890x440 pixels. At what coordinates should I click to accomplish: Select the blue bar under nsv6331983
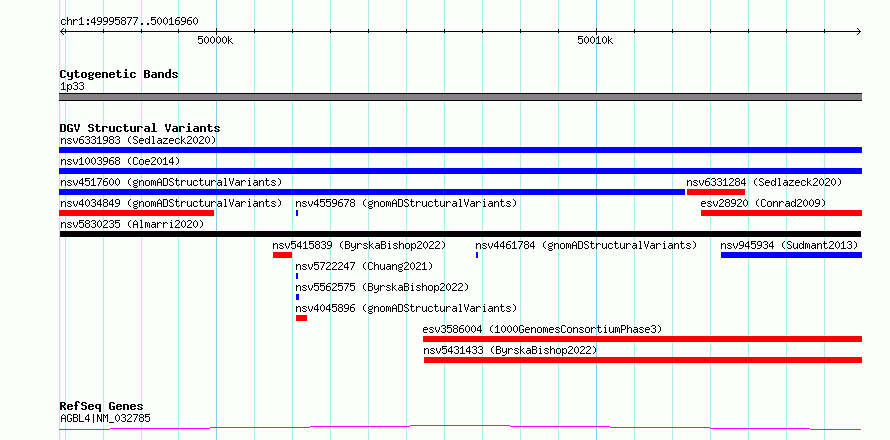tap(460, 150)
